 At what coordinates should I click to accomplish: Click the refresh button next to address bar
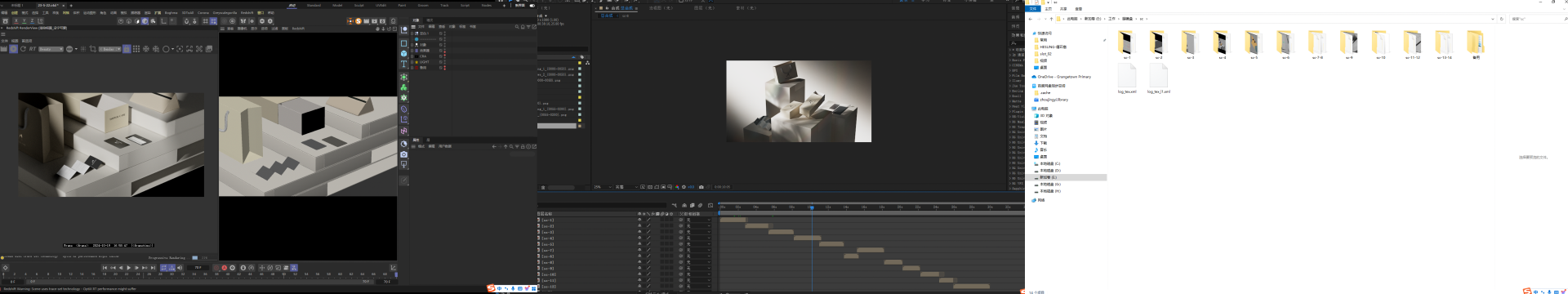(1502, 19)
